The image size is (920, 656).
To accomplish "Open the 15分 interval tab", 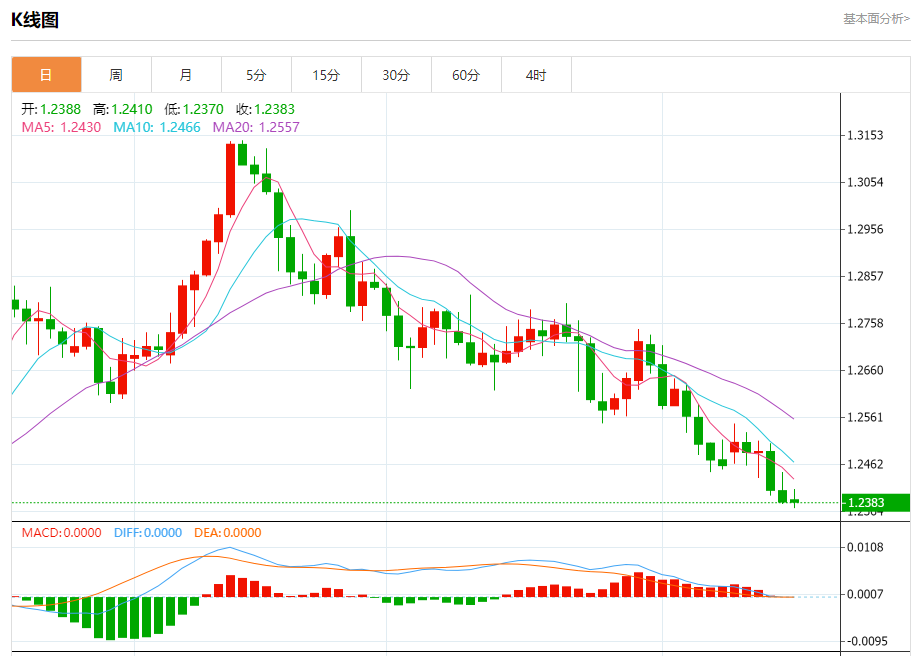I will (x=326, y=75).
